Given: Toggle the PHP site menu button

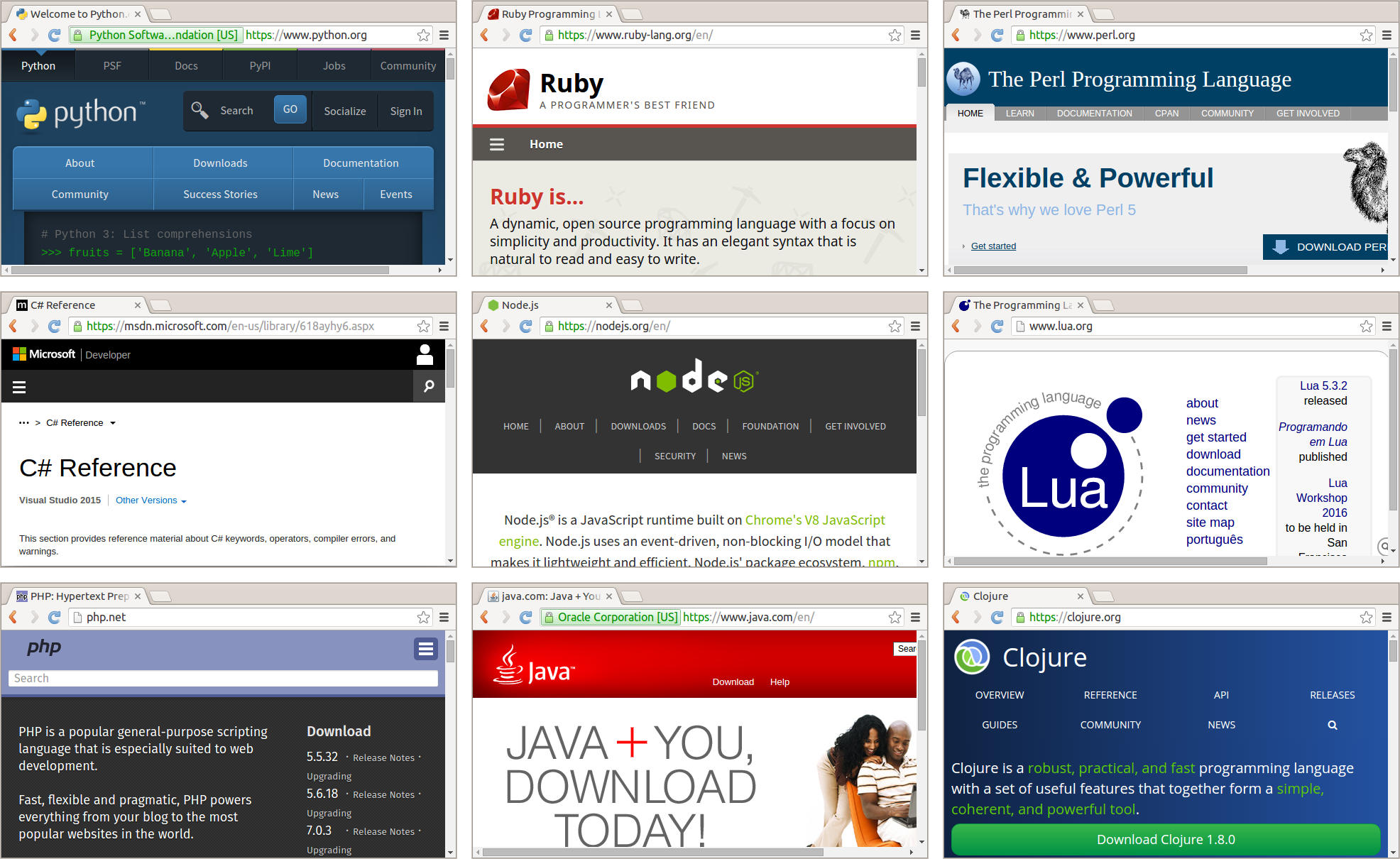Looking at the screenshot, I should [425, 648].
